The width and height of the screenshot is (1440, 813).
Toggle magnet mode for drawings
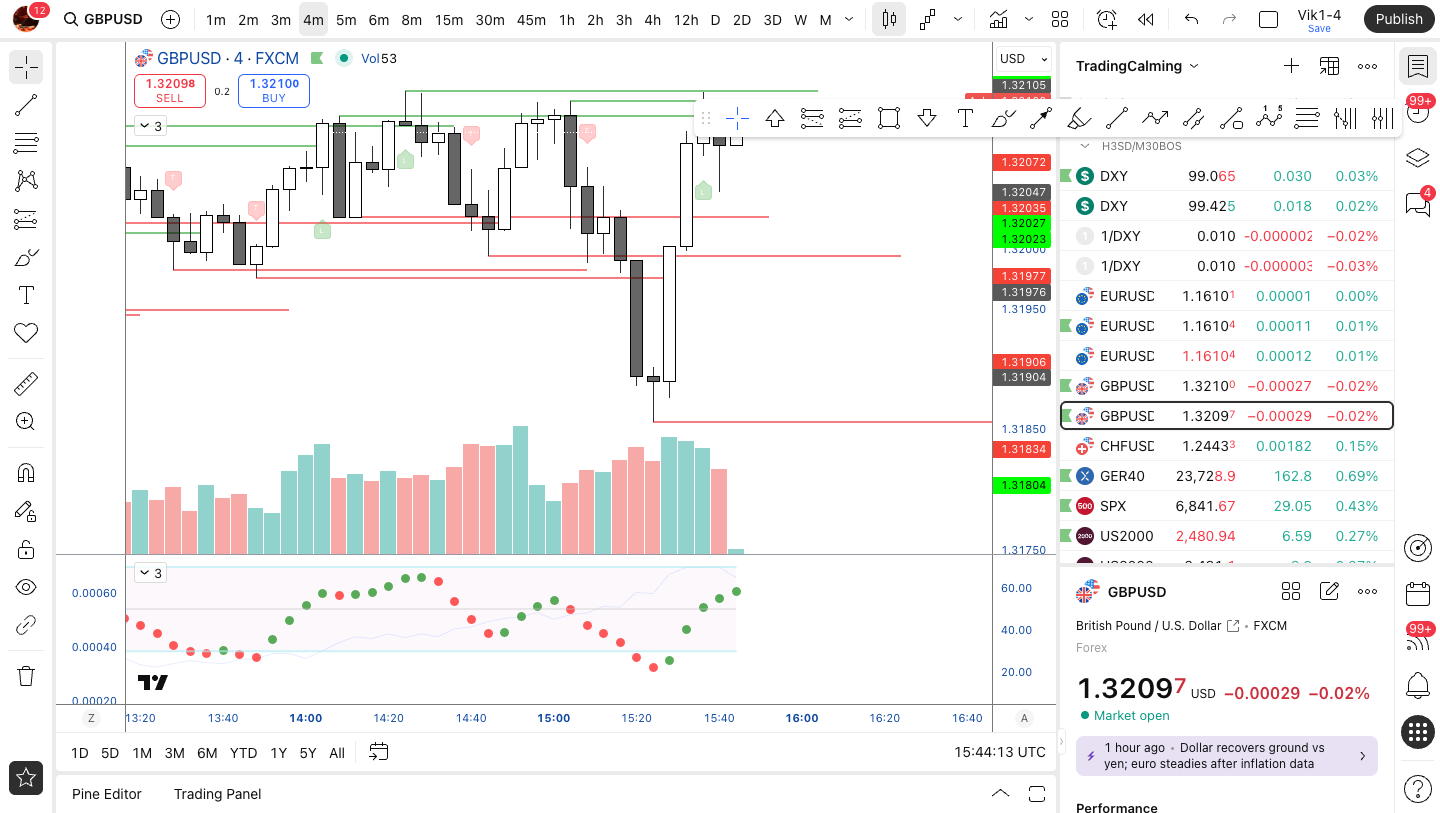coord(26,473)
